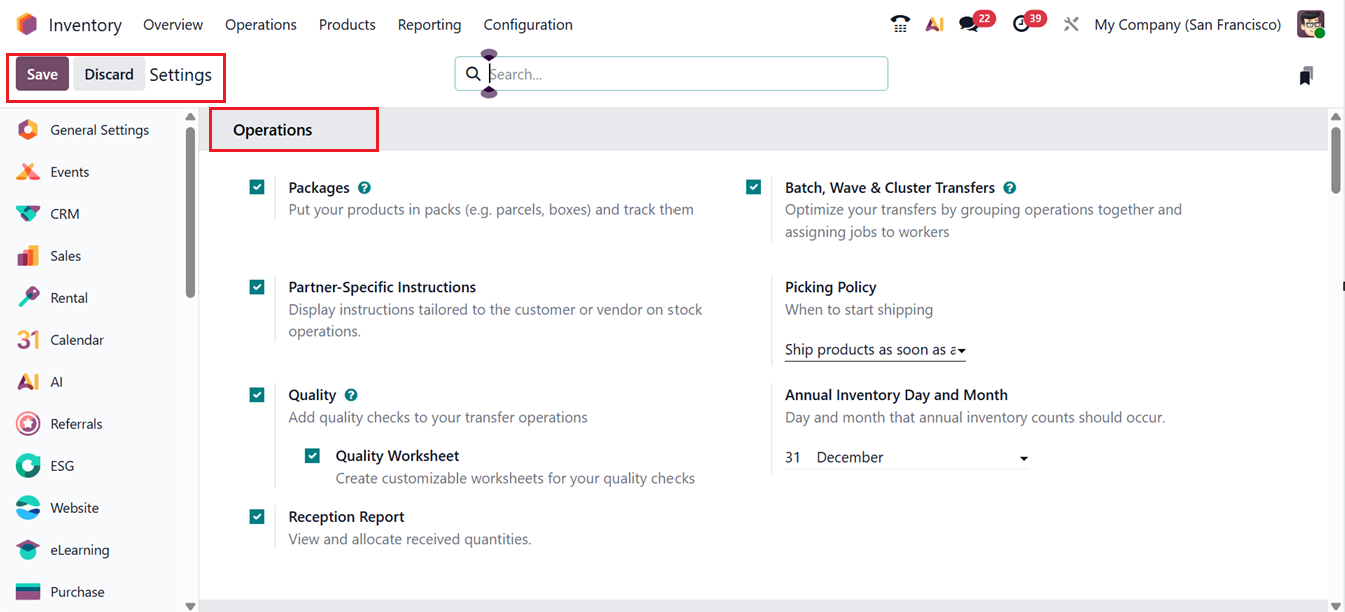Viewport: 1345px width, 612px height.
Task: Open the Operations menu
Action: (x=260, y=25)
